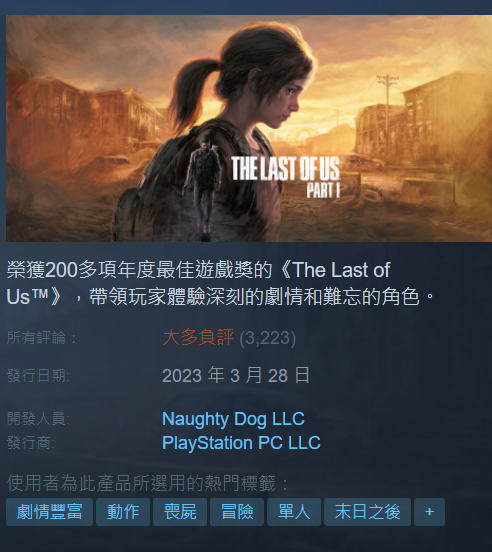Screen dimensions: 492x552
Task: Open the 喪屍 tag
Action: point(180,512)
